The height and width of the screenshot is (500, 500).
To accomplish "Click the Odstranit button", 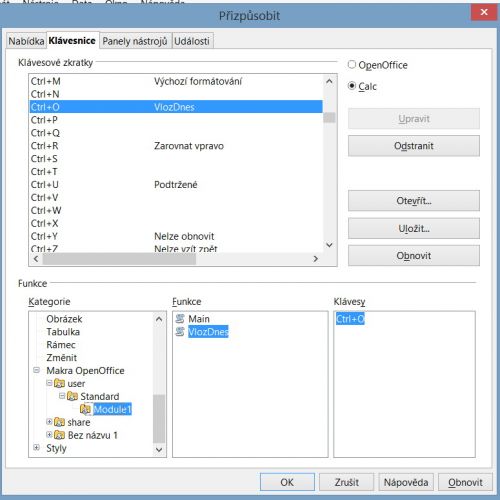I will pyautogui.click(x=414, y=146).
